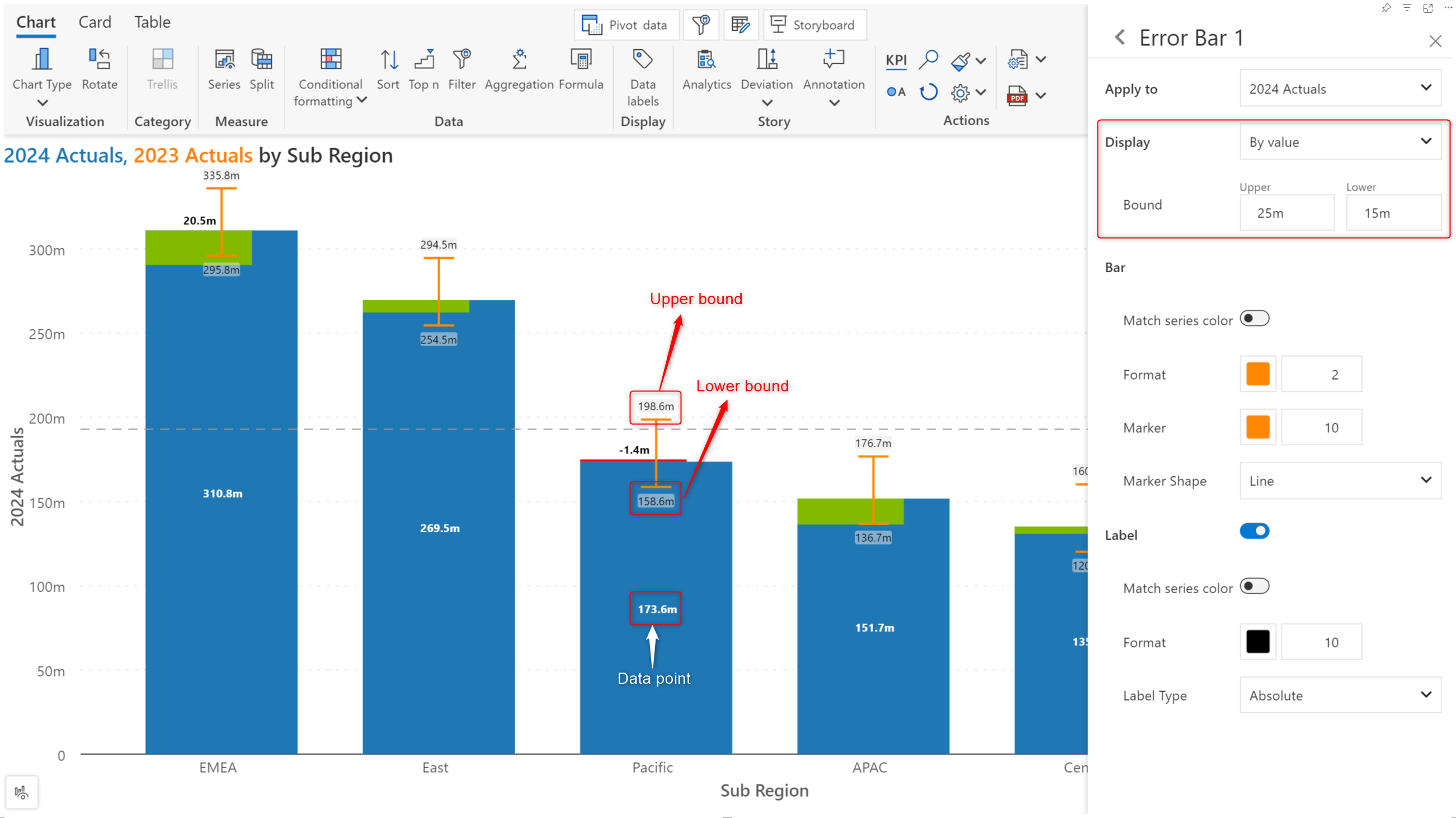Open the Chart Type picker
This screenshot has height=818, width=1456.
click(42, 60)
